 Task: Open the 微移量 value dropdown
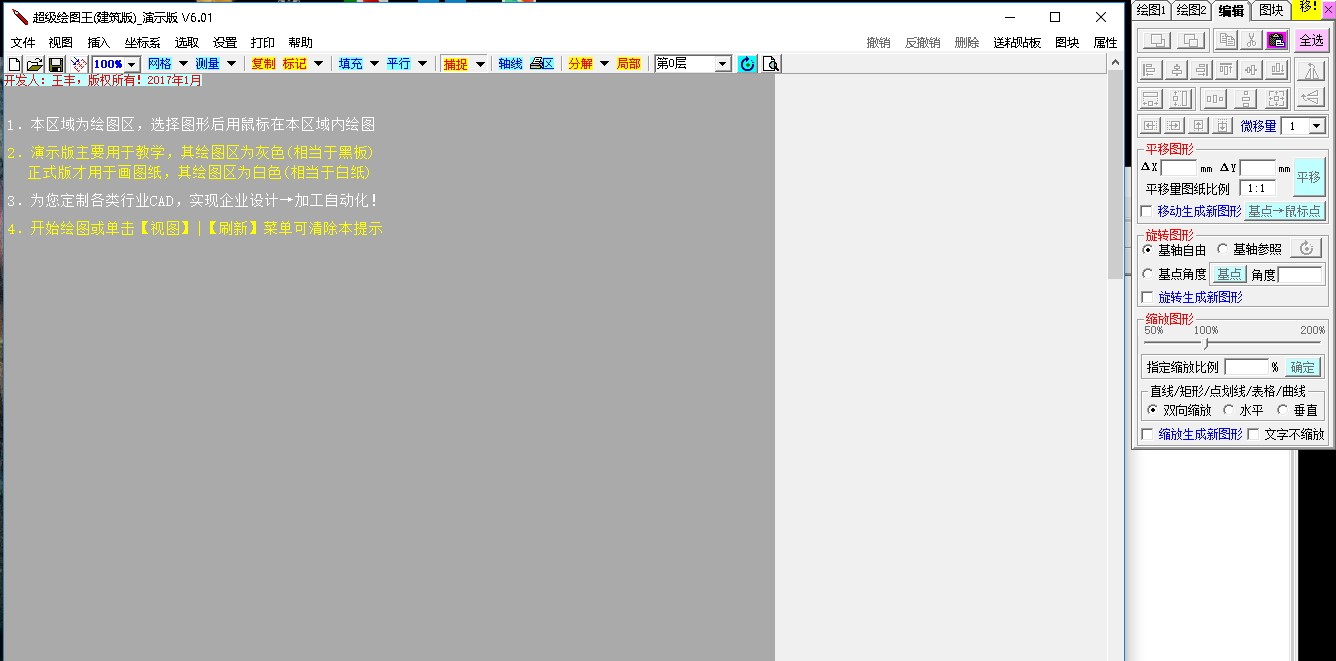(x=1316, y=126)
